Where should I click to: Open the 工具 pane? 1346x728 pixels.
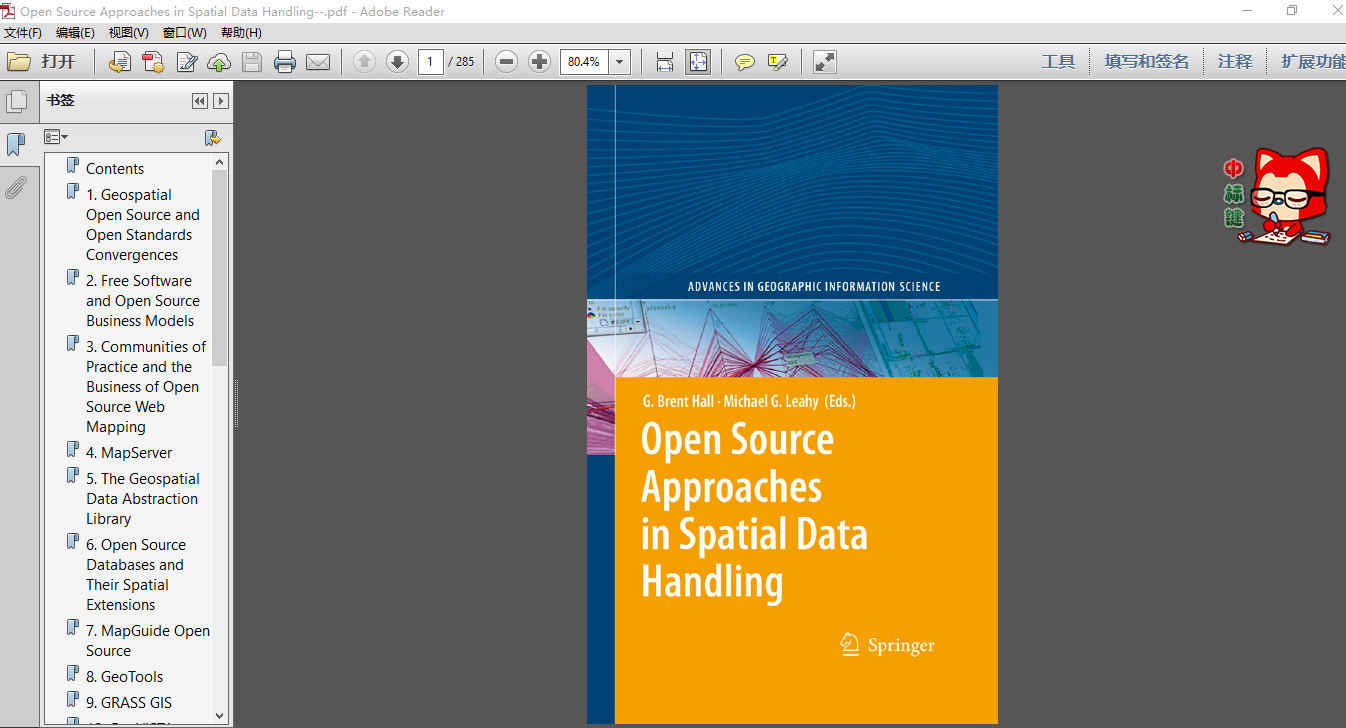tap(1058, 62)
